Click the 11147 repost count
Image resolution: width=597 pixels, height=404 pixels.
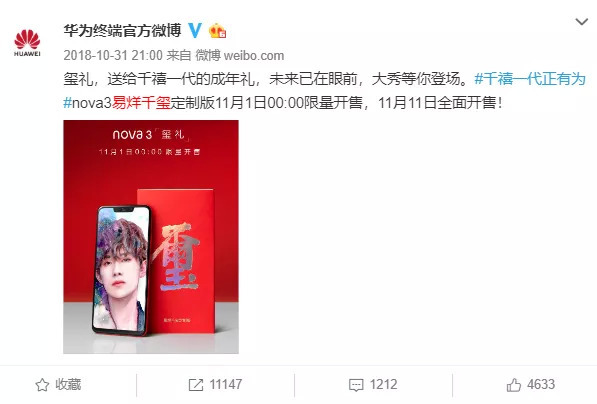click(x=225, y=384)
